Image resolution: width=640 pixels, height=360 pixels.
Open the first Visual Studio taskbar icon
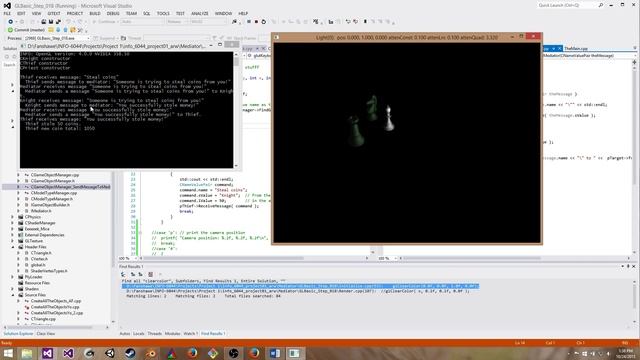pos(47,353)
